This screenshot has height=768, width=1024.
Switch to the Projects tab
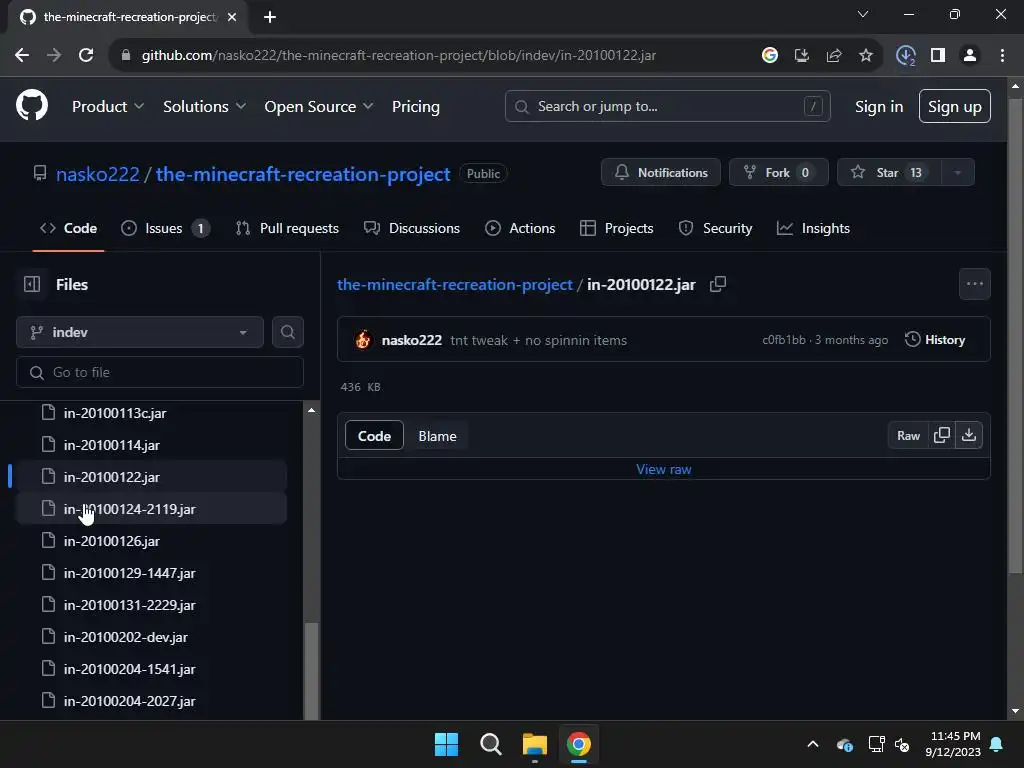pos(616,228)
